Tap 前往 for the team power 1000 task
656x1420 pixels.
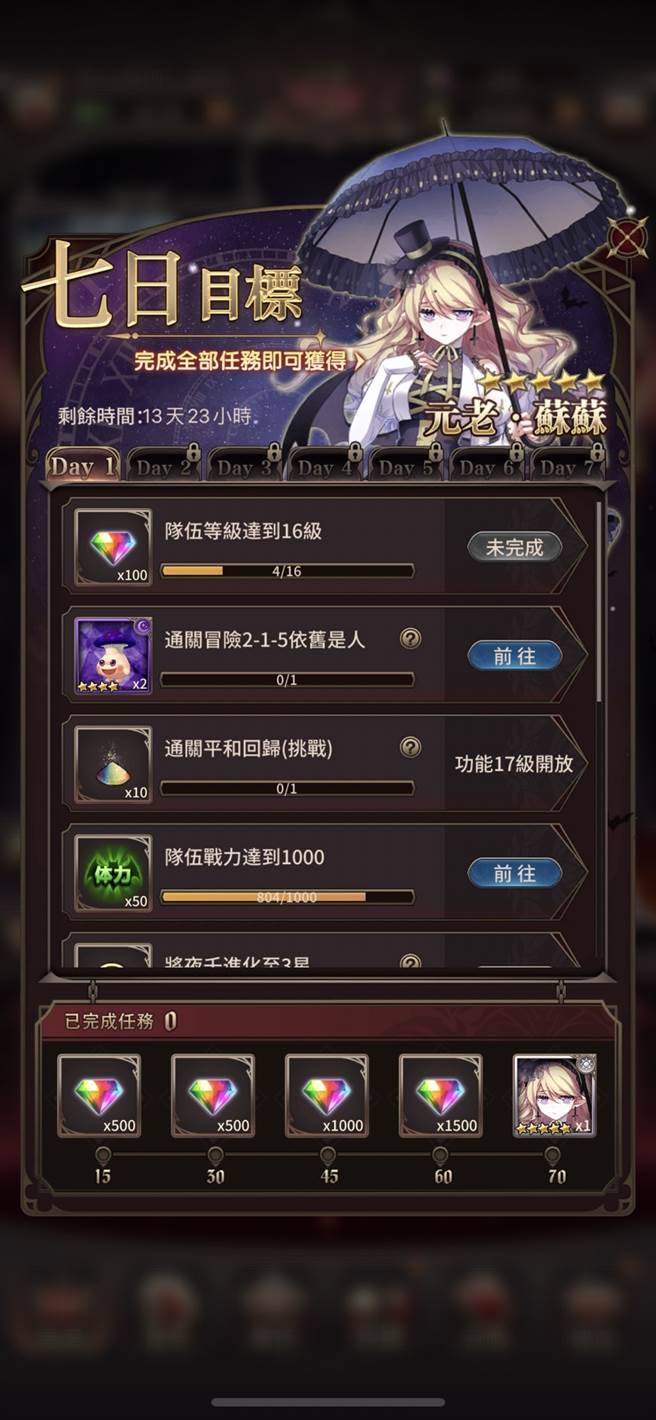click(515, 874)
